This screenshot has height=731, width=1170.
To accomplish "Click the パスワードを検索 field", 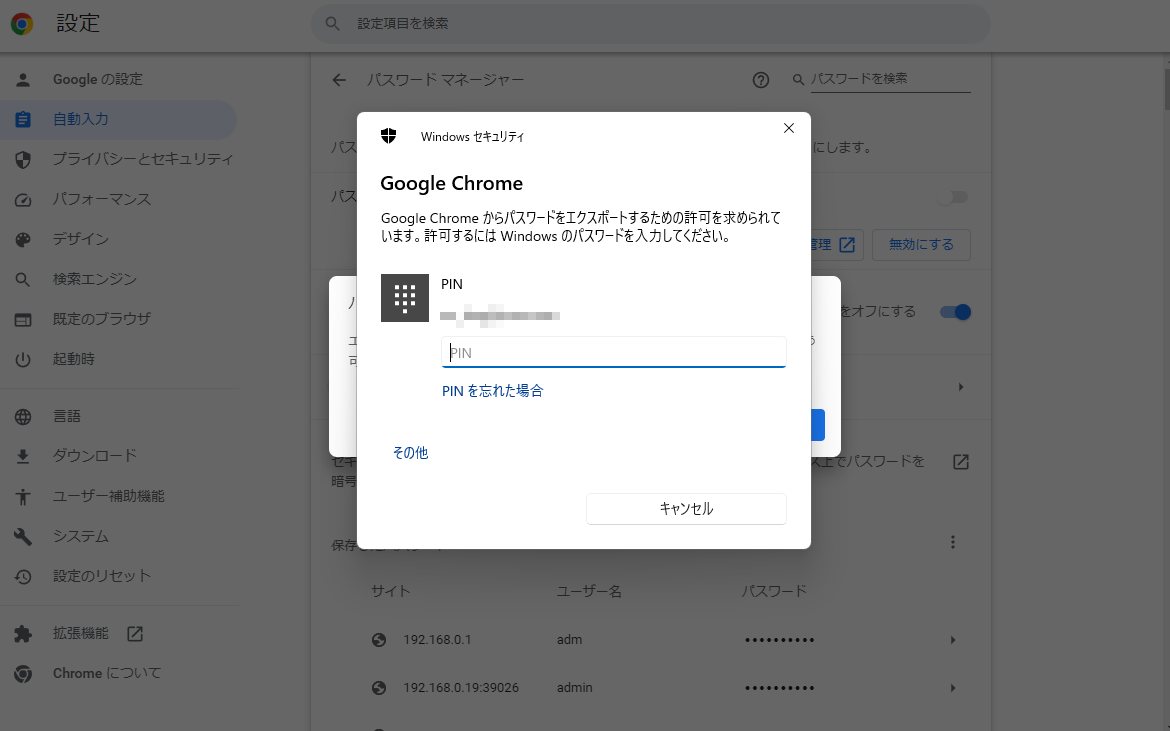I will 890,79.
